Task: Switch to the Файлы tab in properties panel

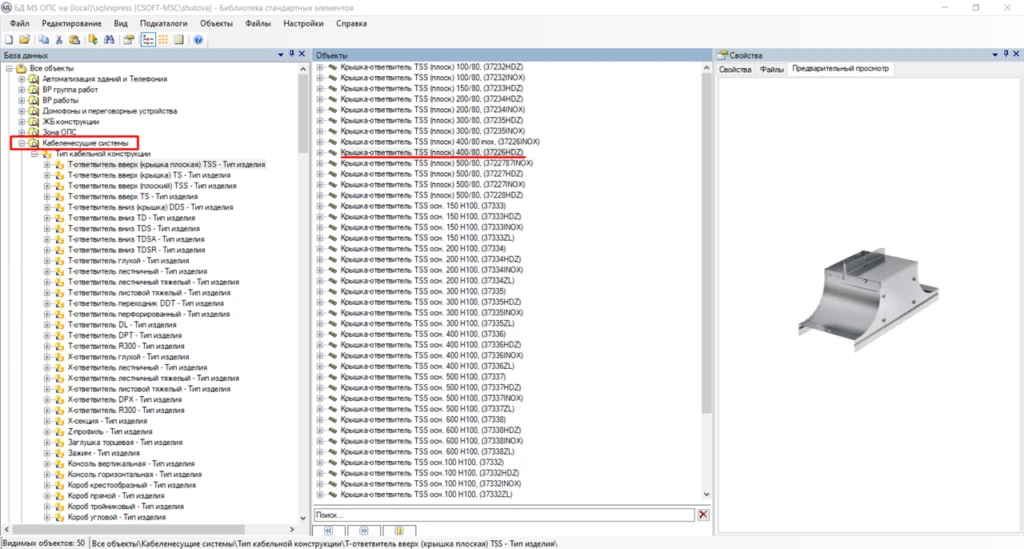Action: coord(772,69)
